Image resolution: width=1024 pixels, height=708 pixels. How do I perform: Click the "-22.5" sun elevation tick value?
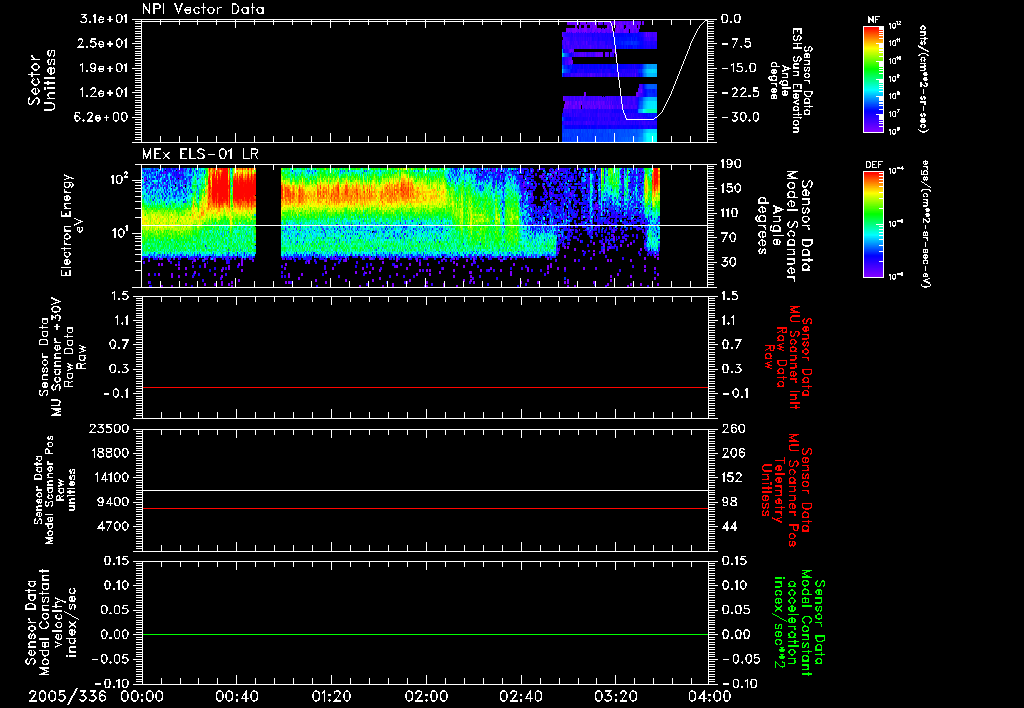(x=740, y=93)
